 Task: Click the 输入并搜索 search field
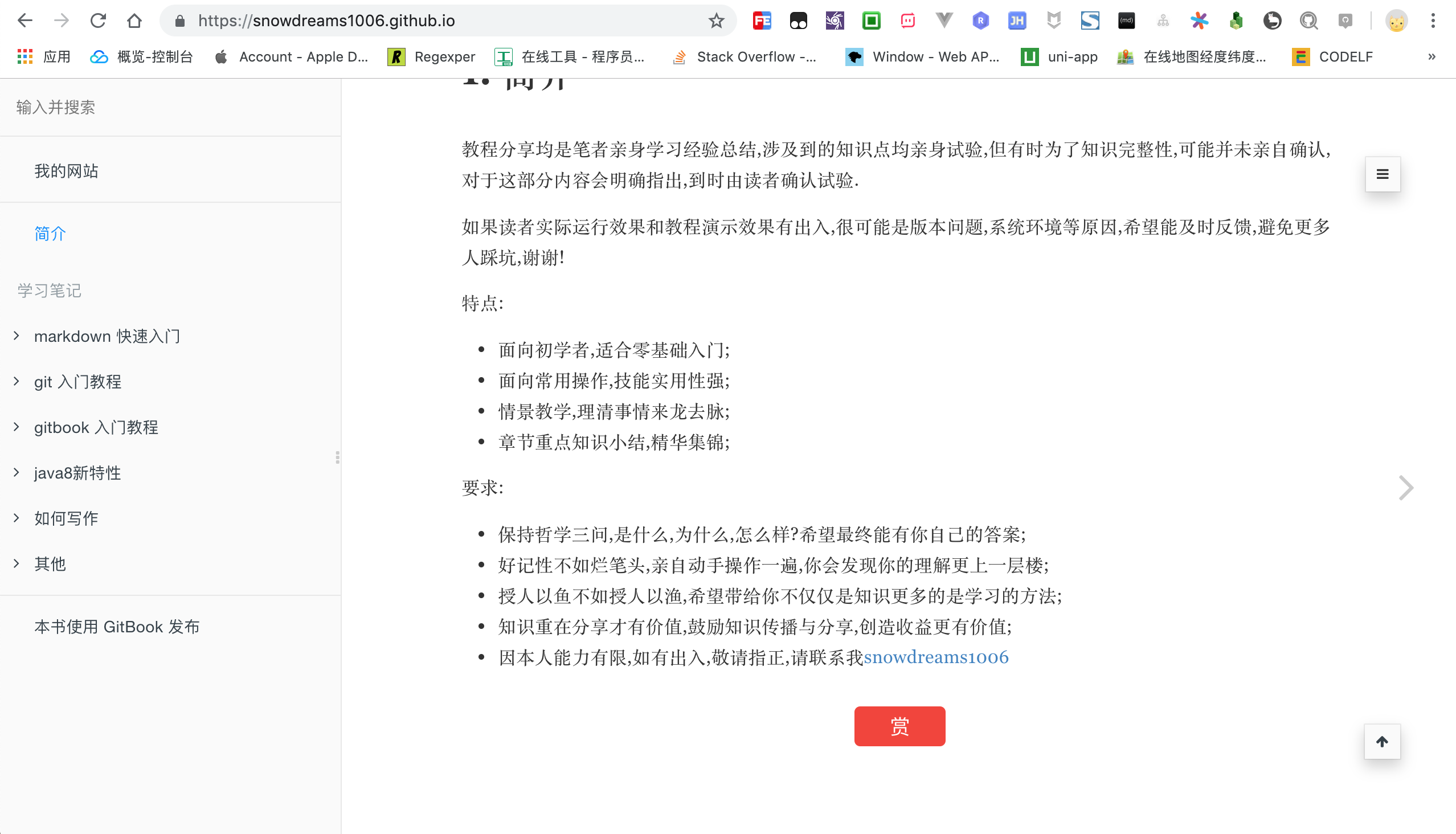pos(56,107)
